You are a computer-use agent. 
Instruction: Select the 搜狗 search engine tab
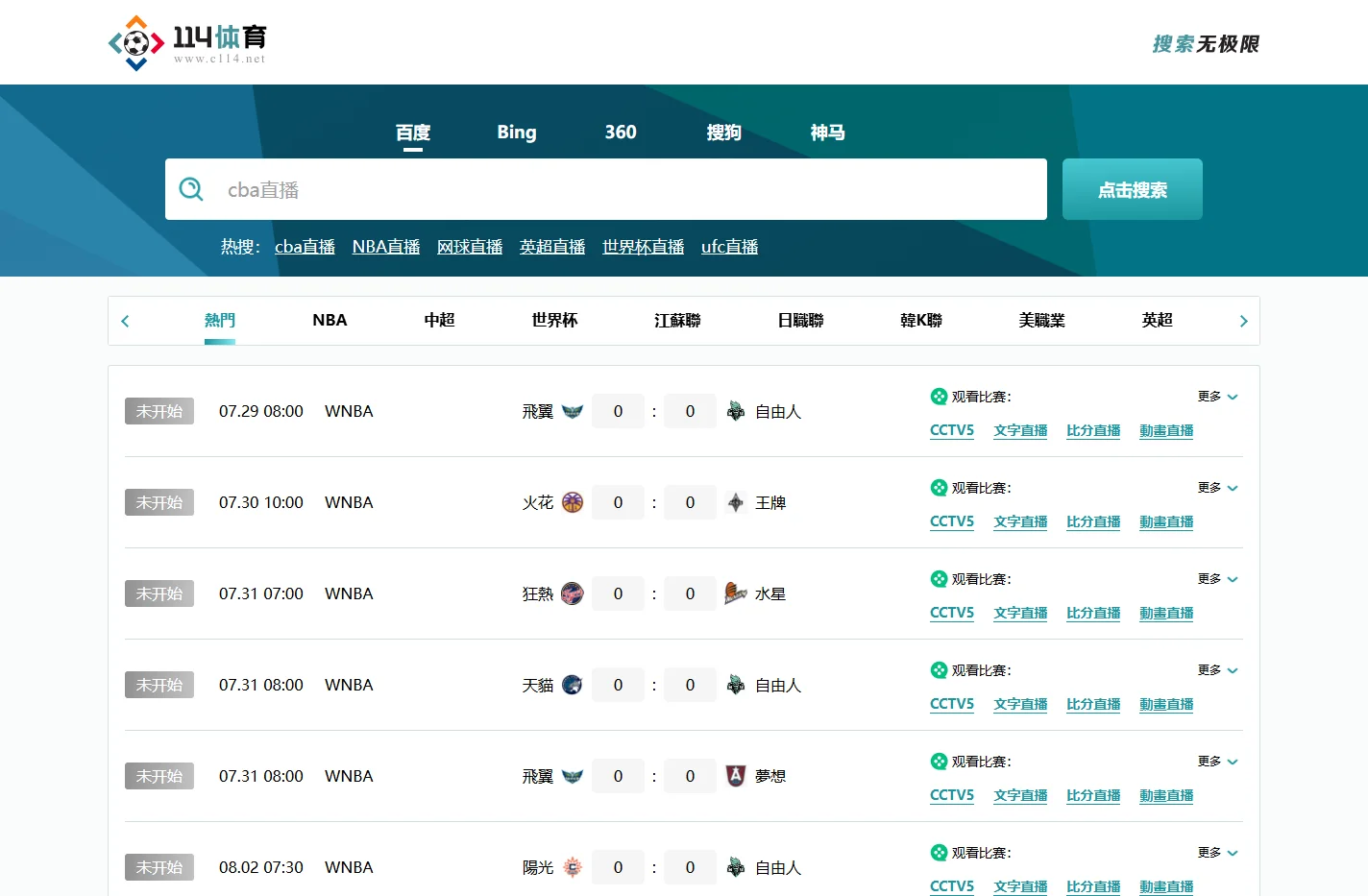tap(724, 133)
